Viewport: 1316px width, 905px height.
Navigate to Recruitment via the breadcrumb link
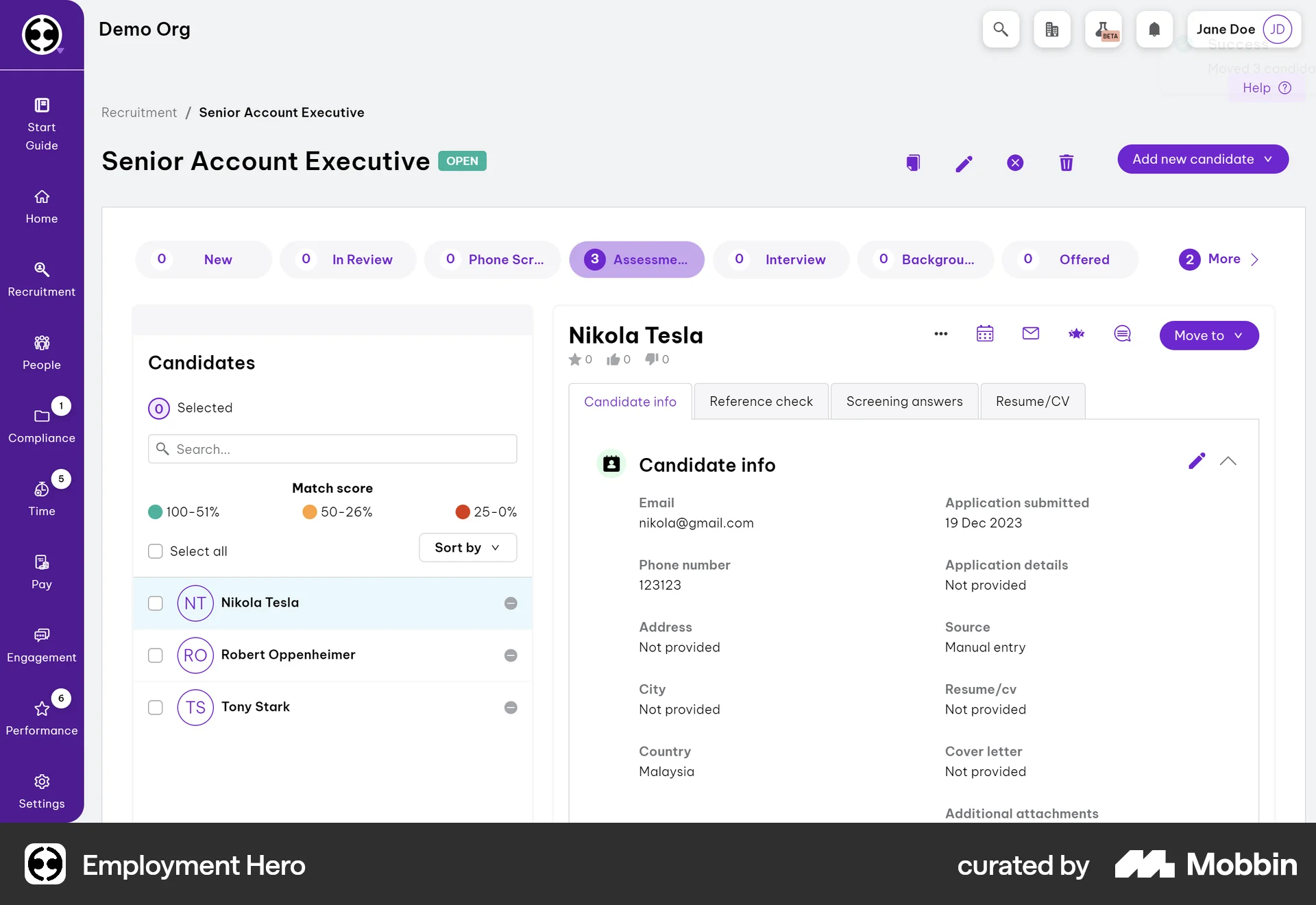click(138, 112)
